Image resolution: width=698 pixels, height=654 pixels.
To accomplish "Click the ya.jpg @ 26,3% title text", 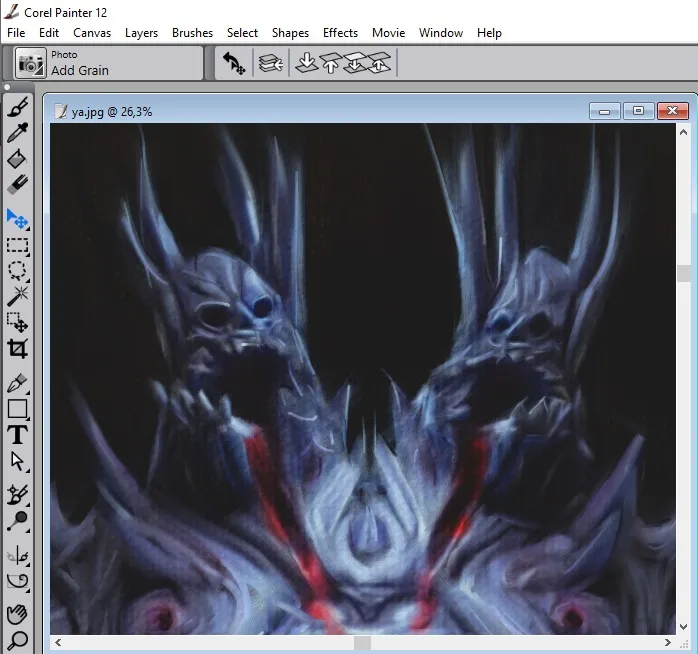I will click(x=112, y=112).
